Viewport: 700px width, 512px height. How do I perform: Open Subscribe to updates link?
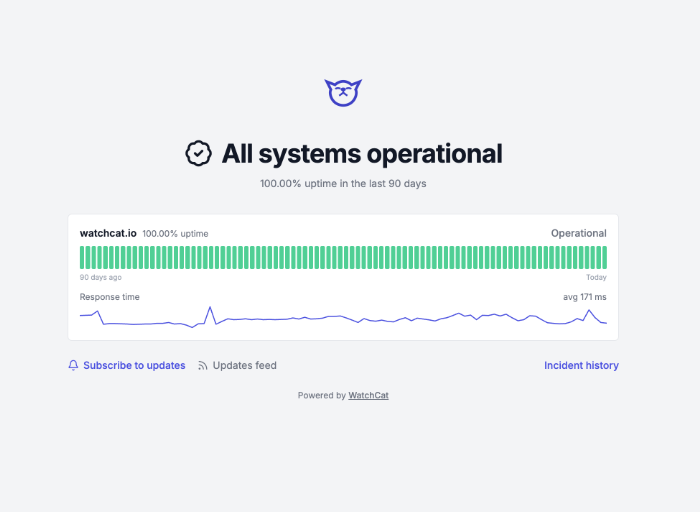pos(134,366)
